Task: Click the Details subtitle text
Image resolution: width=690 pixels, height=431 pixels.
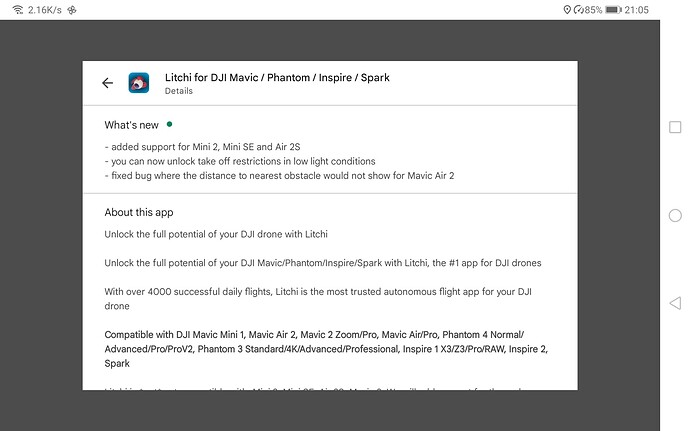Action: (178, 91)
